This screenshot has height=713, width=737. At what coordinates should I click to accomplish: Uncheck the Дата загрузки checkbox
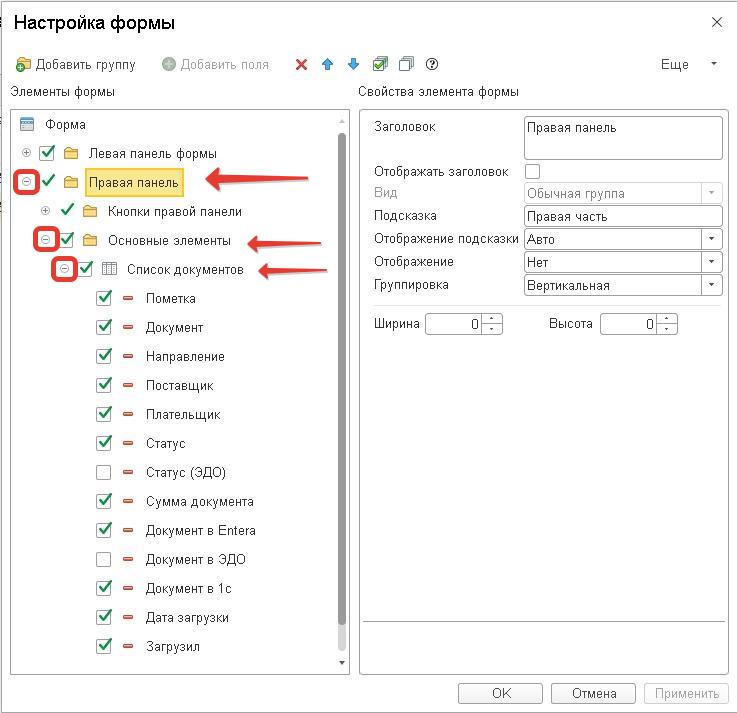(104, 617)
